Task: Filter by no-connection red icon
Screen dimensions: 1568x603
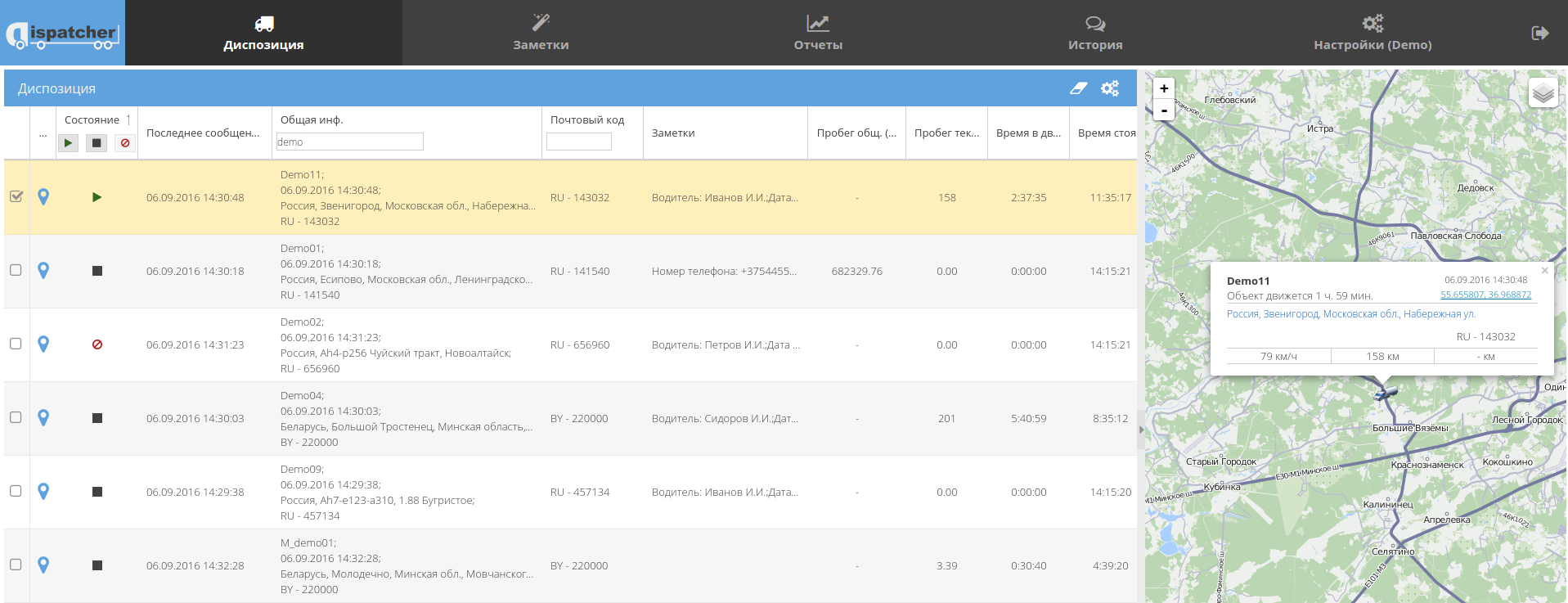Action: pyautogui.click(x=125, y=143)
